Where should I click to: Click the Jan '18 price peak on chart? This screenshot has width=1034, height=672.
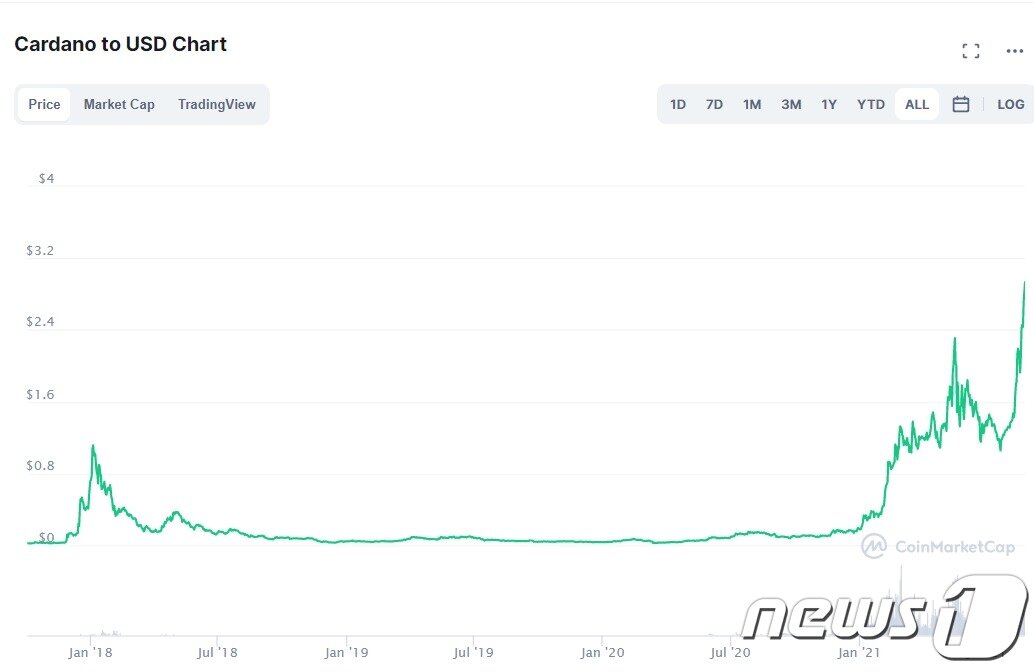click(x=93, y=446)
